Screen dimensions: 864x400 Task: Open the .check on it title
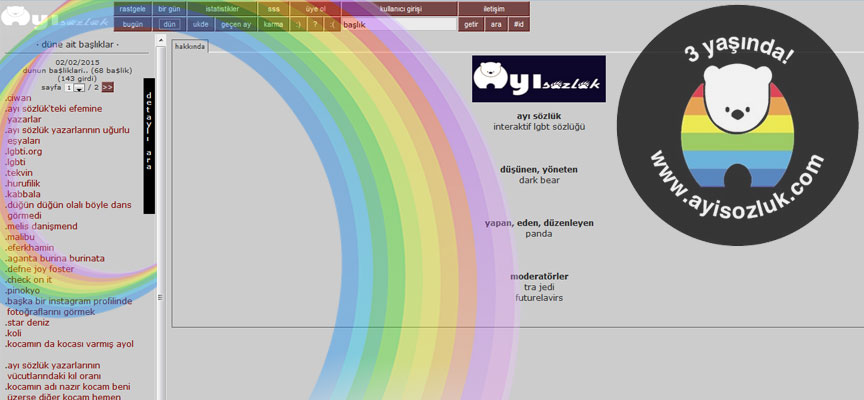coord(28,279)
